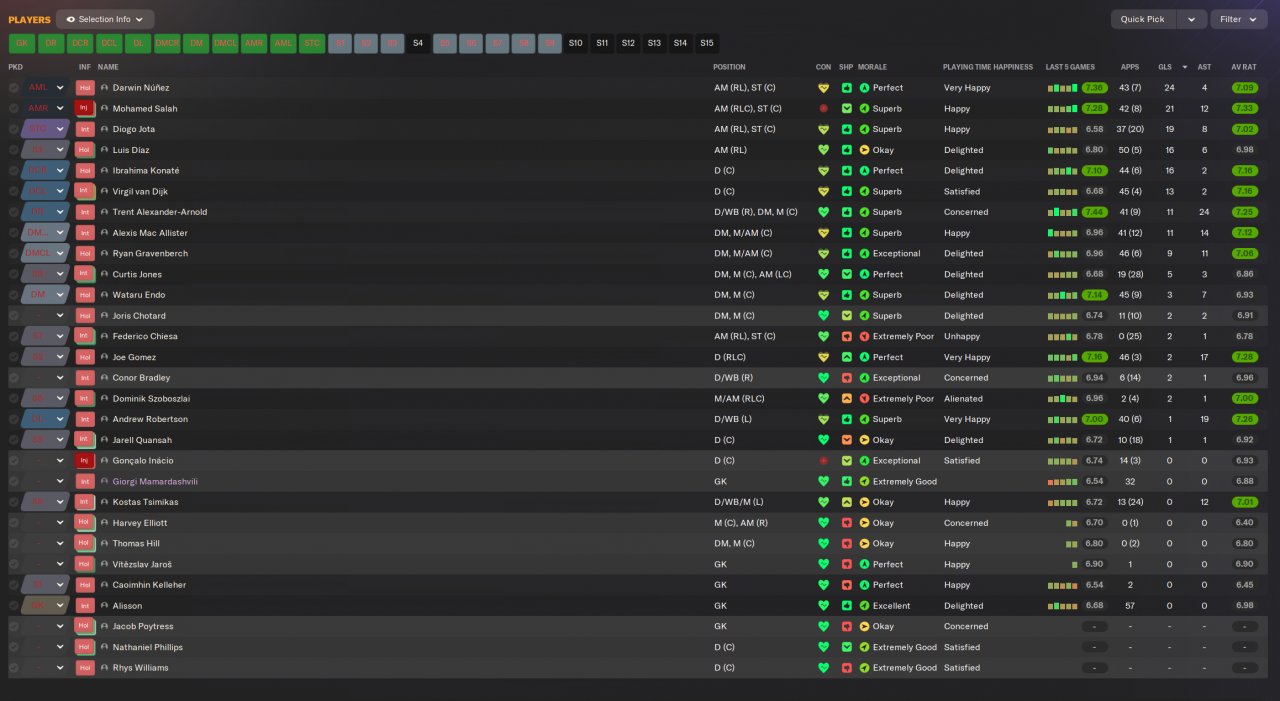Toggle picked checkmark for Joris Chotard
The image size is (1280, 701).
coord(14,316)
